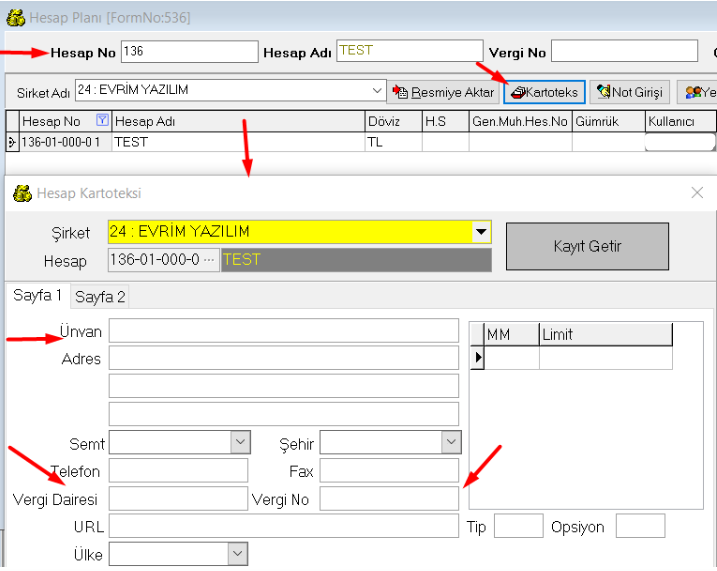717x571 pixels.
Task: Expand the Semt dropdown list
Action: [240, 442]
